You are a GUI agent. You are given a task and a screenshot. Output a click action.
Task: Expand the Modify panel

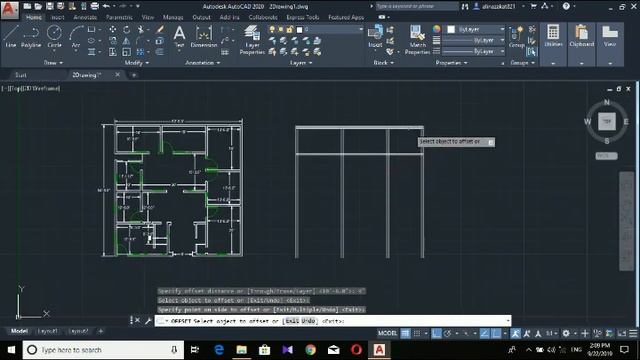(x=137, y=63)
